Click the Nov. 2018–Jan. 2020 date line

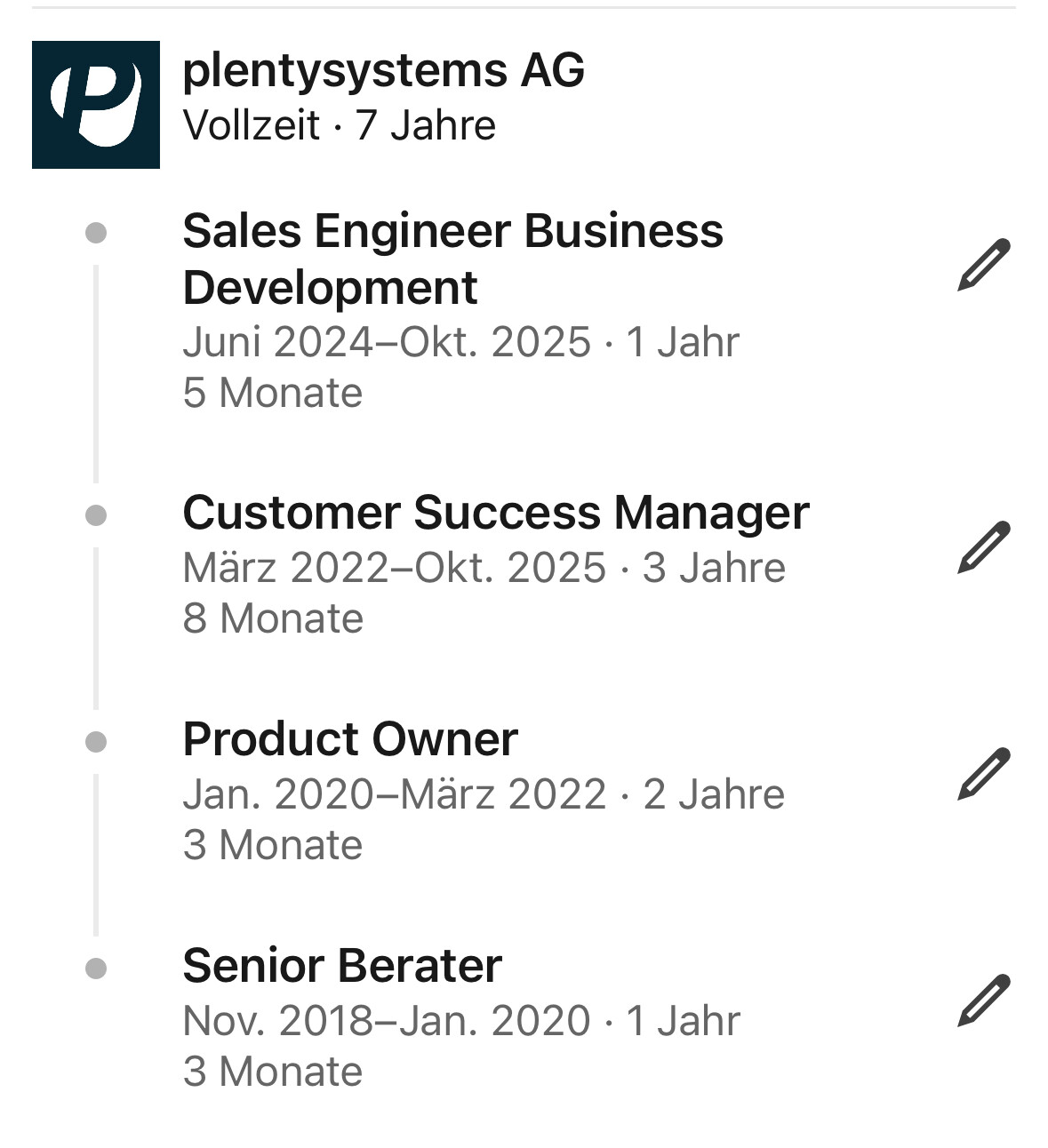387,1021
